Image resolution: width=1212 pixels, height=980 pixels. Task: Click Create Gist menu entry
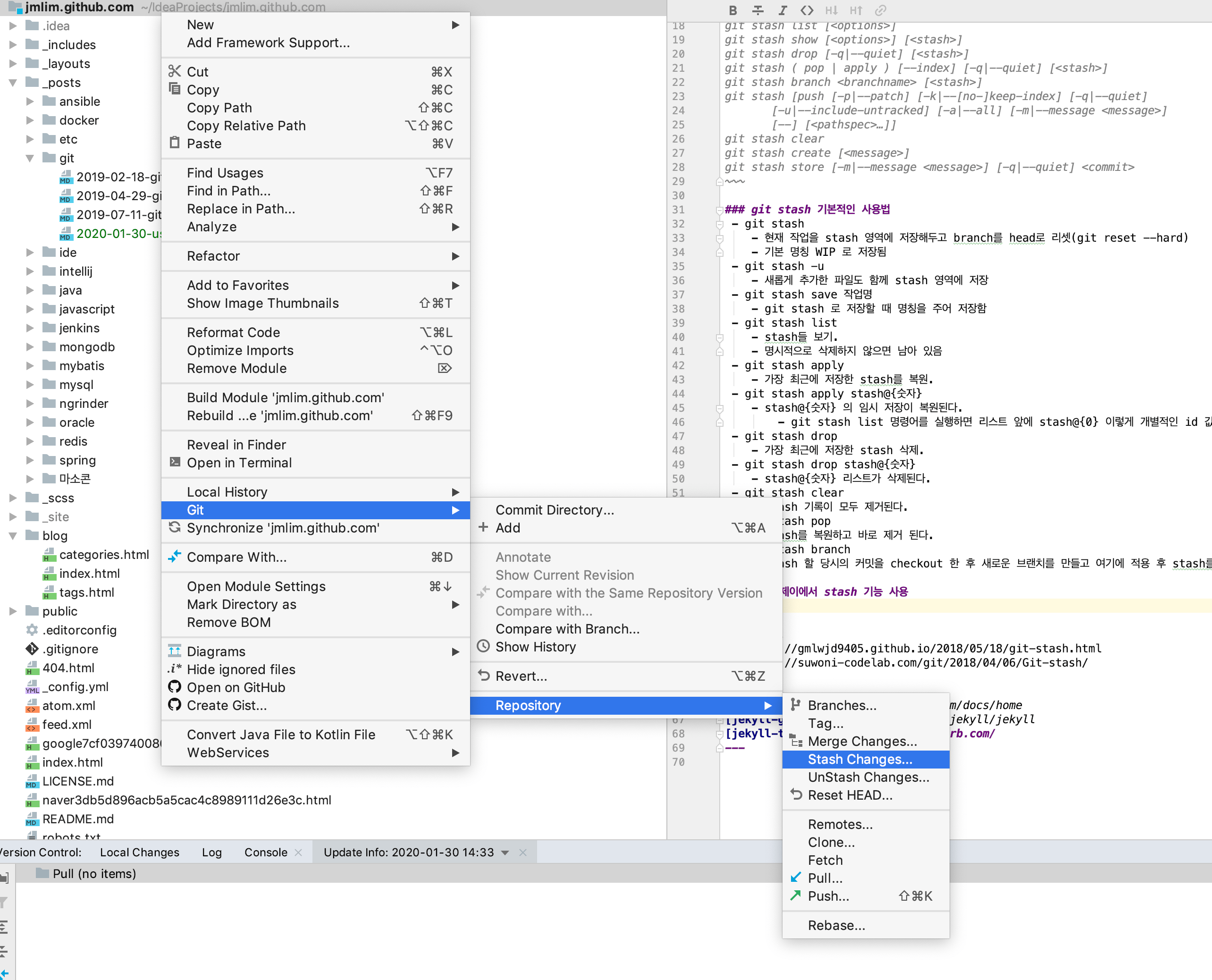[x=226, y=705]
